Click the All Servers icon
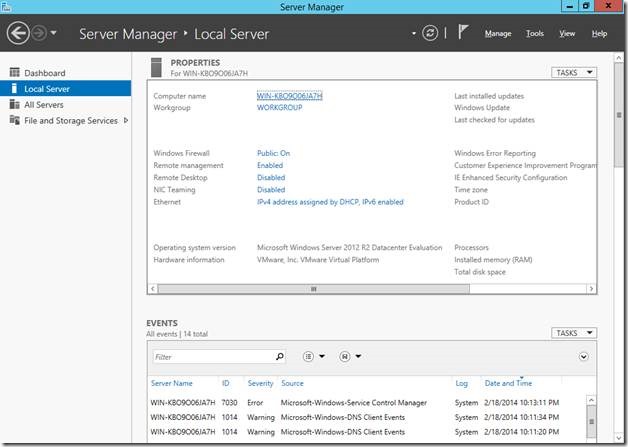This screenshot has width=628, height=447. pos(14,104)
